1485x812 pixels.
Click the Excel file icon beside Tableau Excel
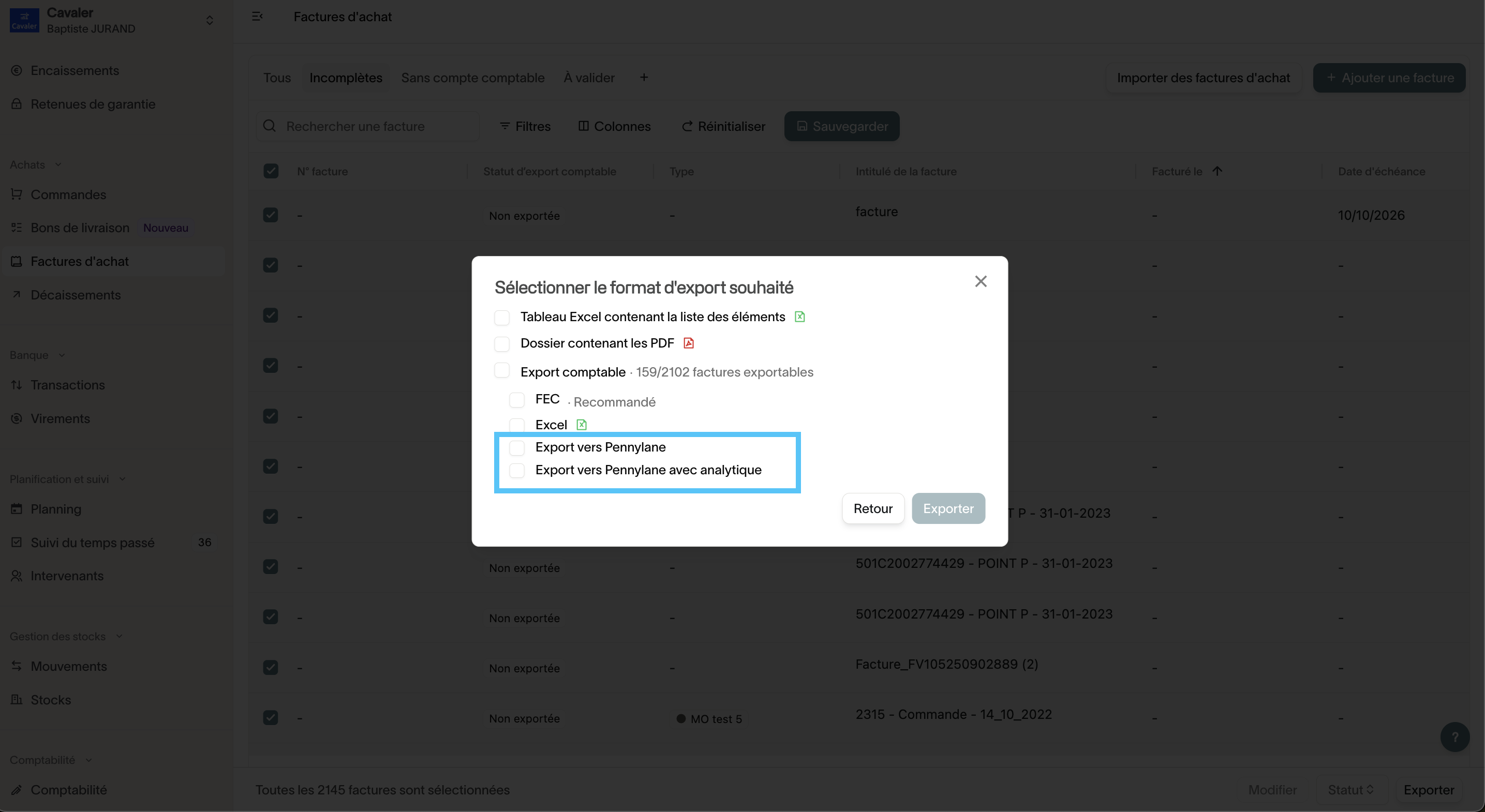799,317
